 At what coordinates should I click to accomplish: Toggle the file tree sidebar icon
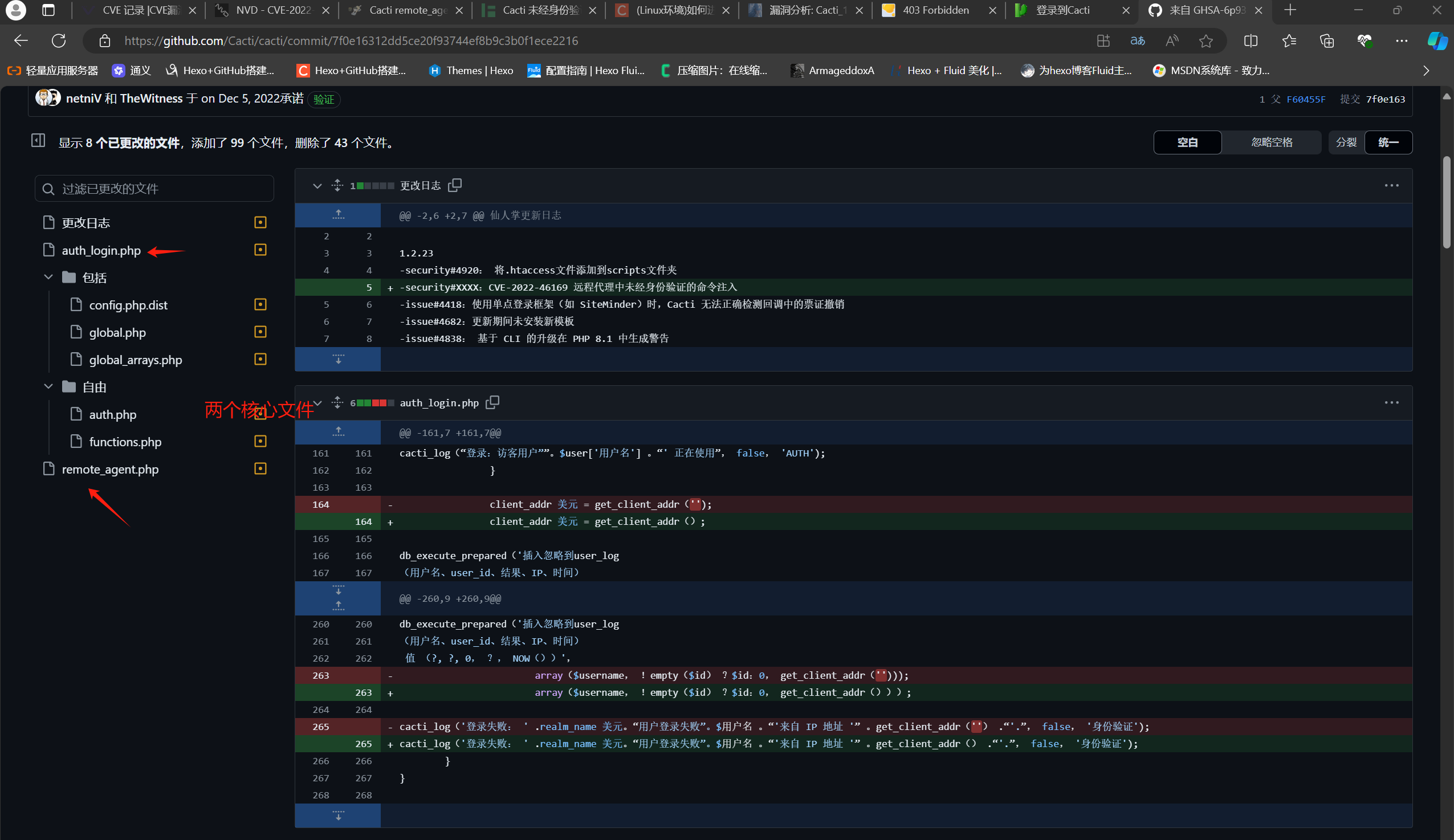[38, 140]
